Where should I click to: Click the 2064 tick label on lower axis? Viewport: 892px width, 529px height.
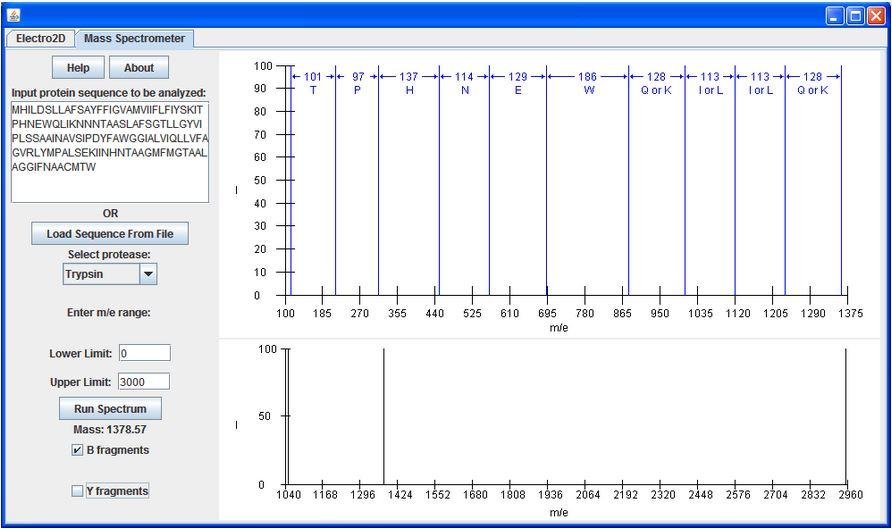click(x=588, y=495)
